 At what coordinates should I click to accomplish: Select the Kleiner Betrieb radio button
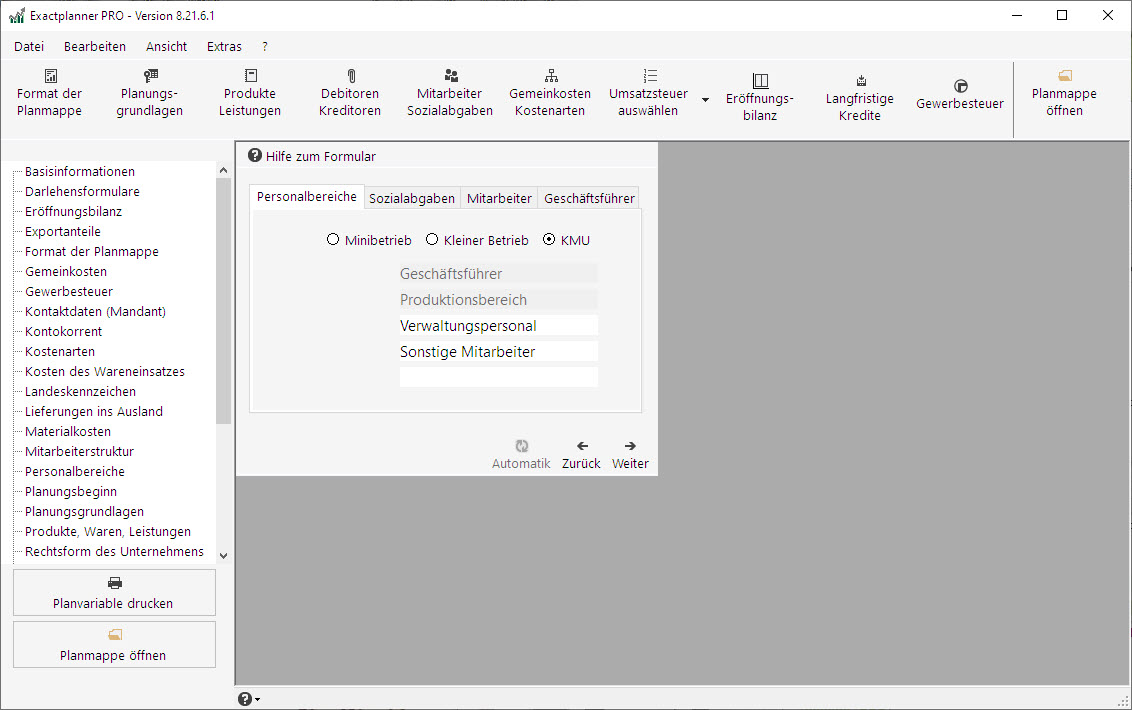pyautogui.click(x=432, y=239)
